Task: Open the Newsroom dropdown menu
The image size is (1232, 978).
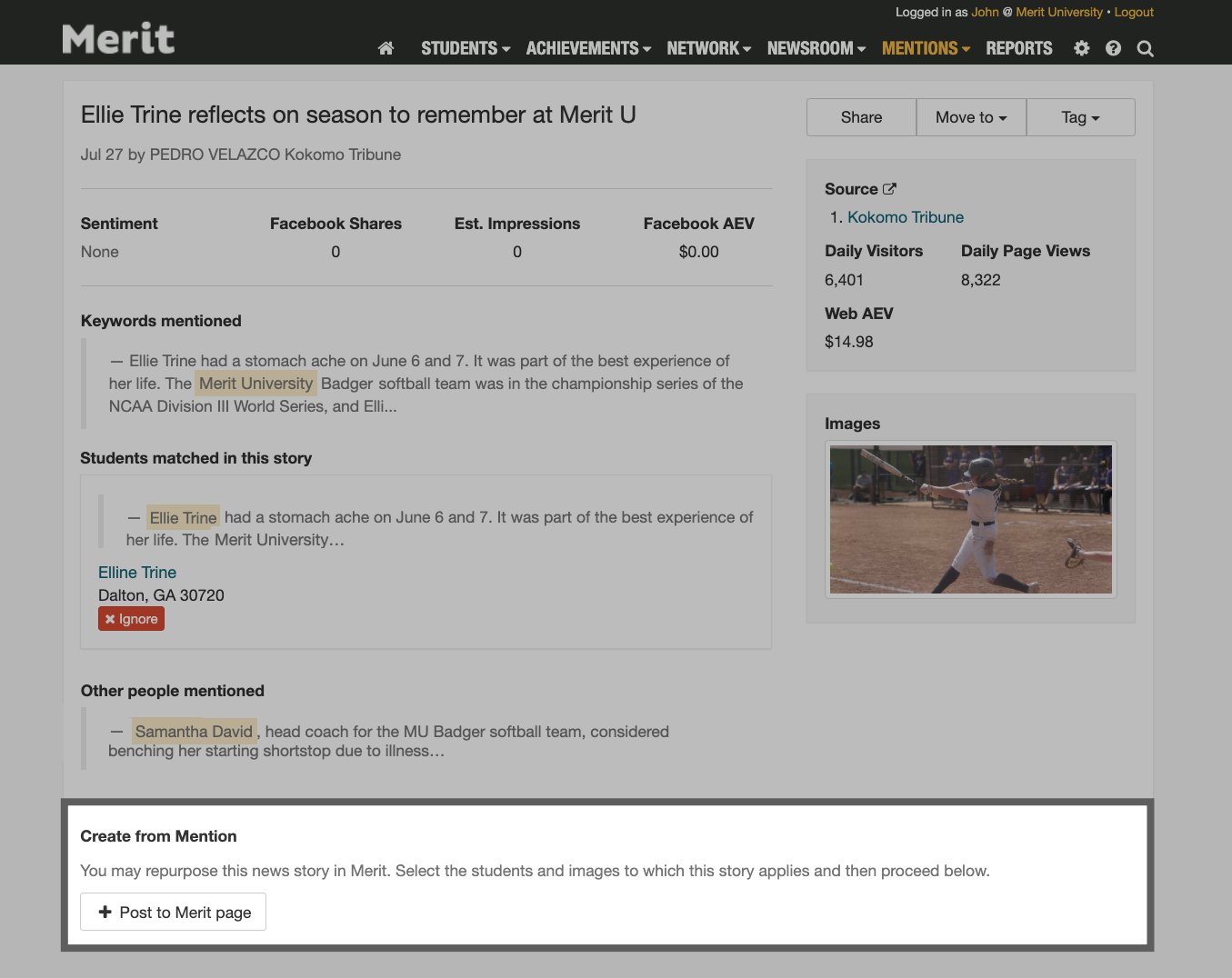Action: pyautogui.click(x=816, y=48)
